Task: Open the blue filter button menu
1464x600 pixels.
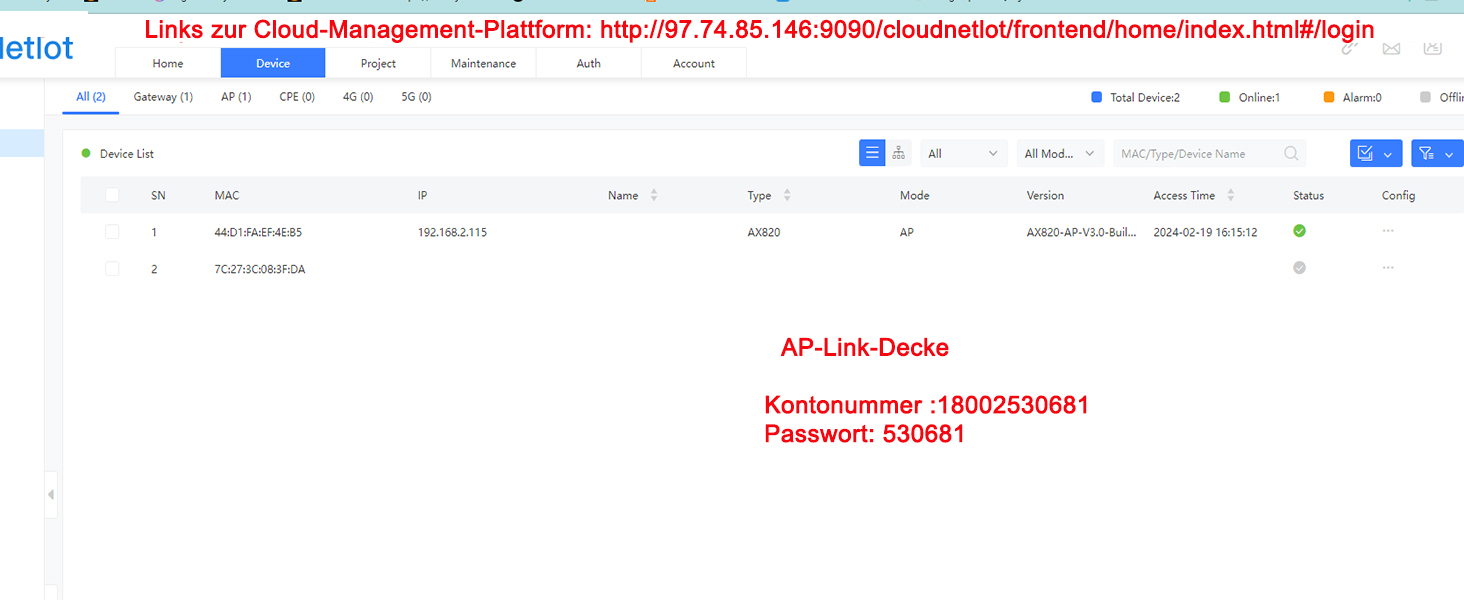Action: (1438, 154)
